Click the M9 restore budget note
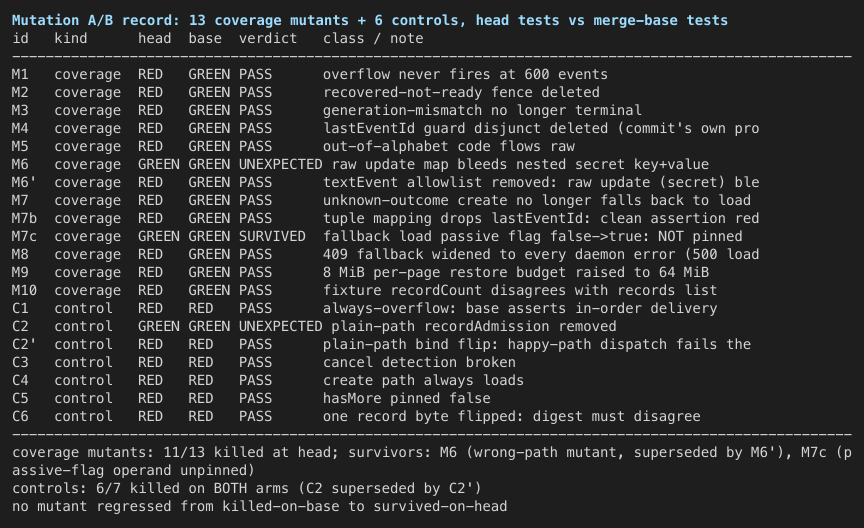The height and width of the screenshot is (528, 864). 516,272
